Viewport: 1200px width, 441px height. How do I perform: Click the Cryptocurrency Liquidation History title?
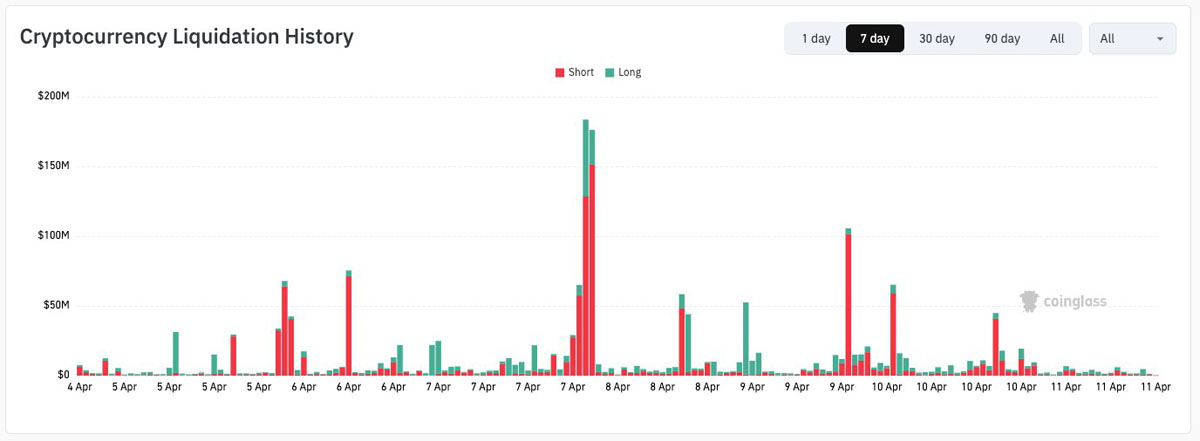(x=187, y=37)
